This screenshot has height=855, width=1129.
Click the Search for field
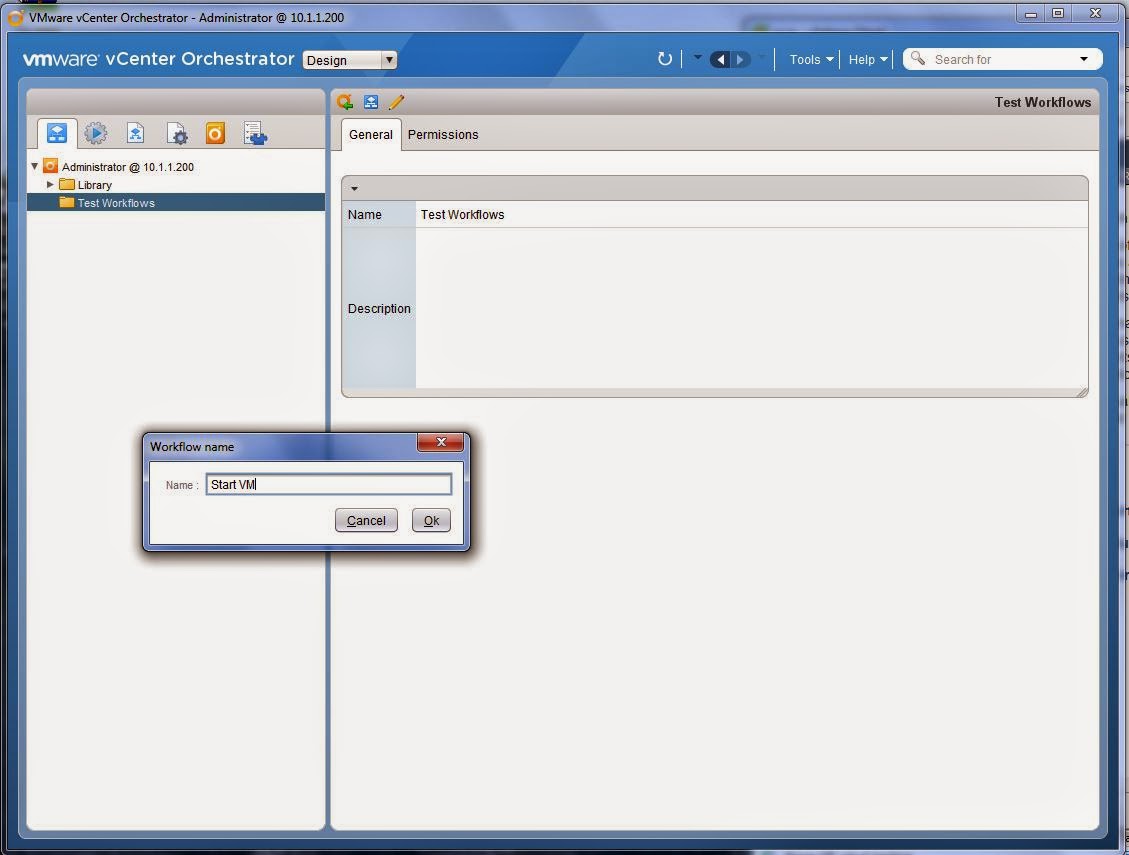point(1001,60)
